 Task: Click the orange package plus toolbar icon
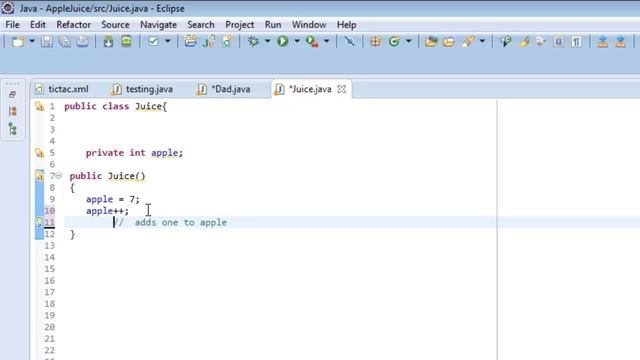tap(376, 42)
